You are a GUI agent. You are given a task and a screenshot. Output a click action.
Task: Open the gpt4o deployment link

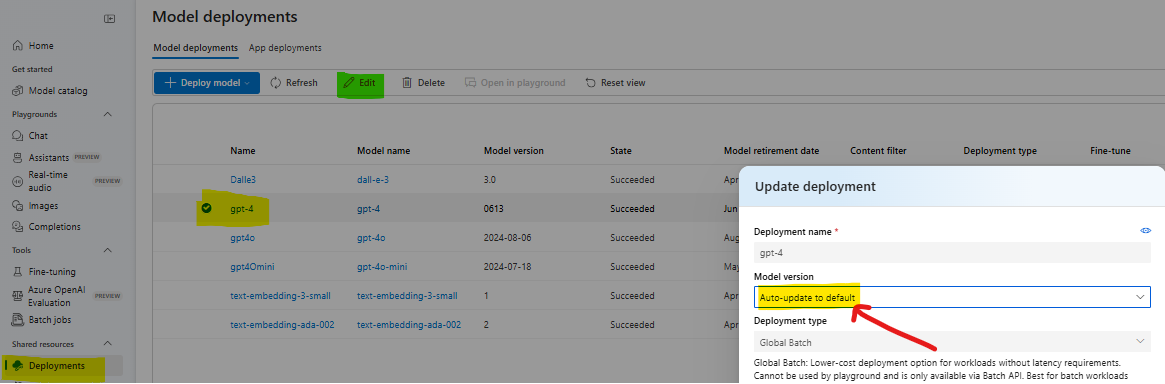pos(243,238)
